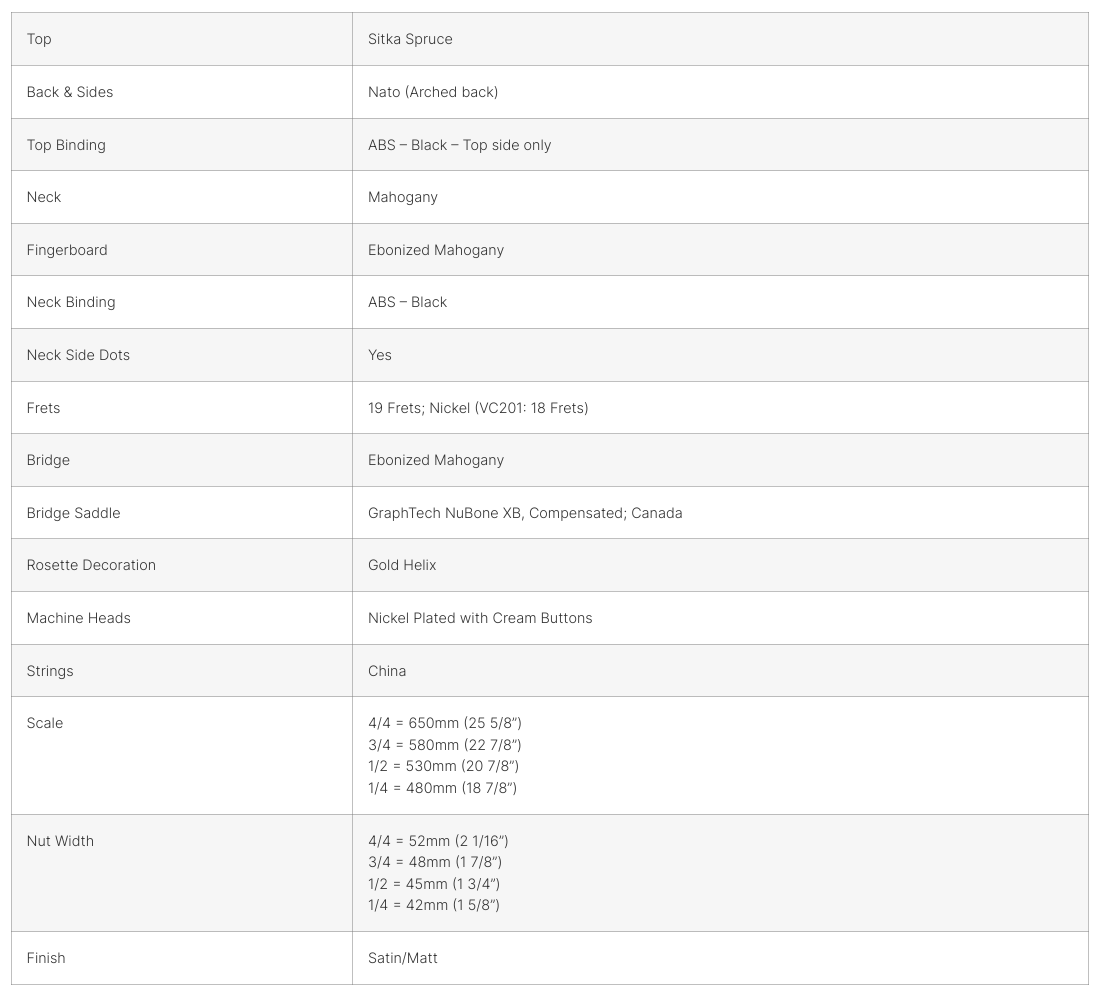Image resolution: width=1101 pixels, height=1007 pixels.
Task: Select the Fingerboard label
Action: point(67,250)
